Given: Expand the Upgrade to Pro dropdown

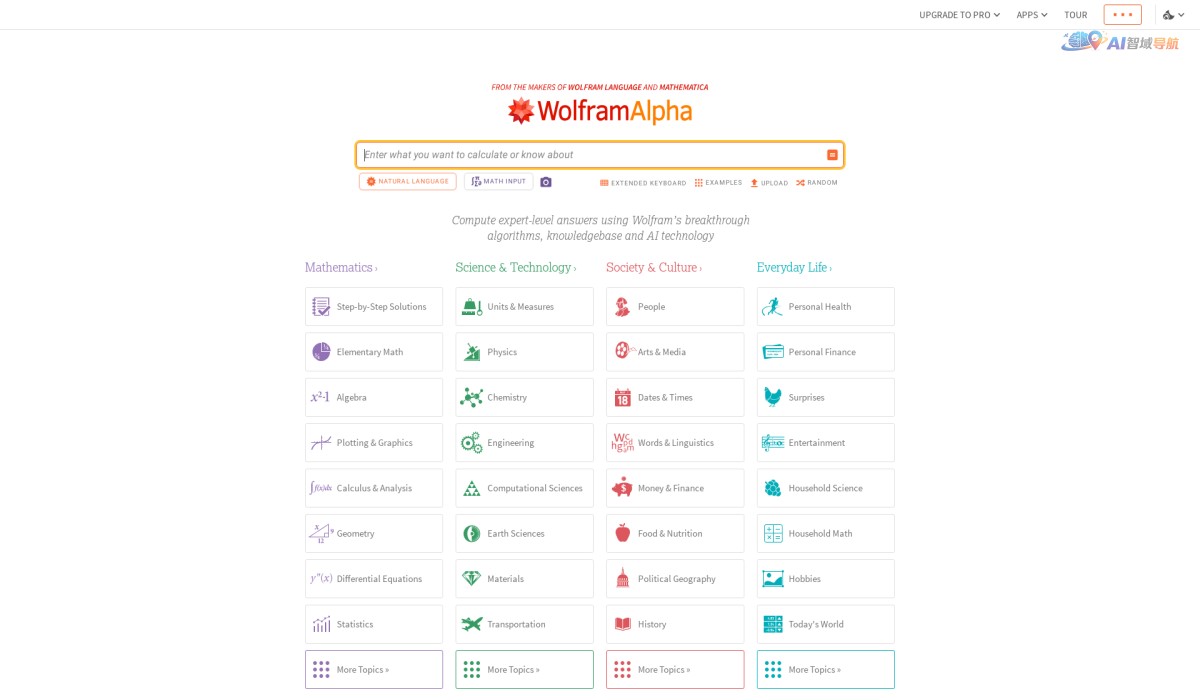Looking at the screenshot, I should (958, 15).
